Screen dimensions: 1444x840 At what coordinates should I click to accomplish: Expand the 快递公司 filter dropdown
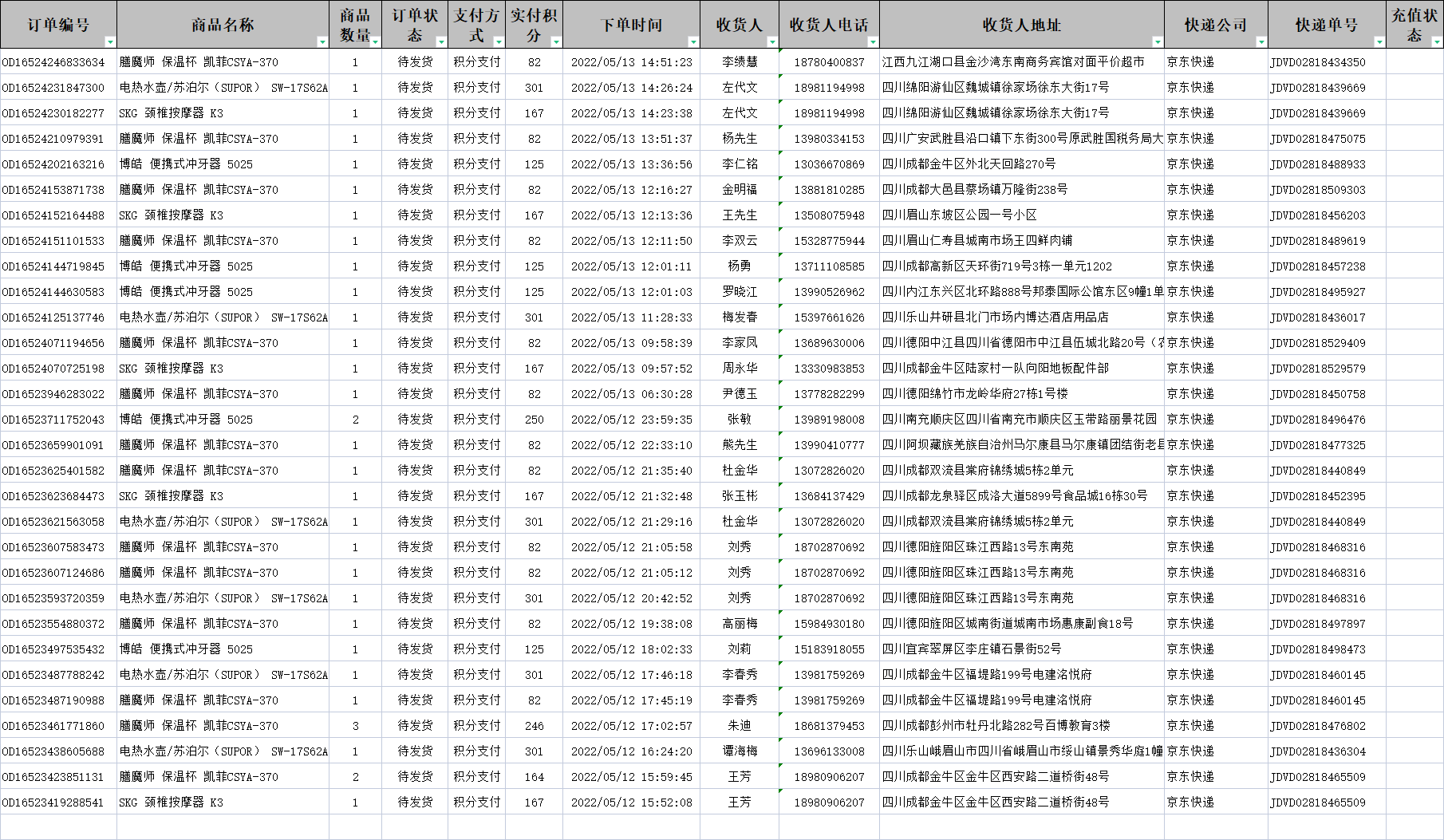point(1261,41)
